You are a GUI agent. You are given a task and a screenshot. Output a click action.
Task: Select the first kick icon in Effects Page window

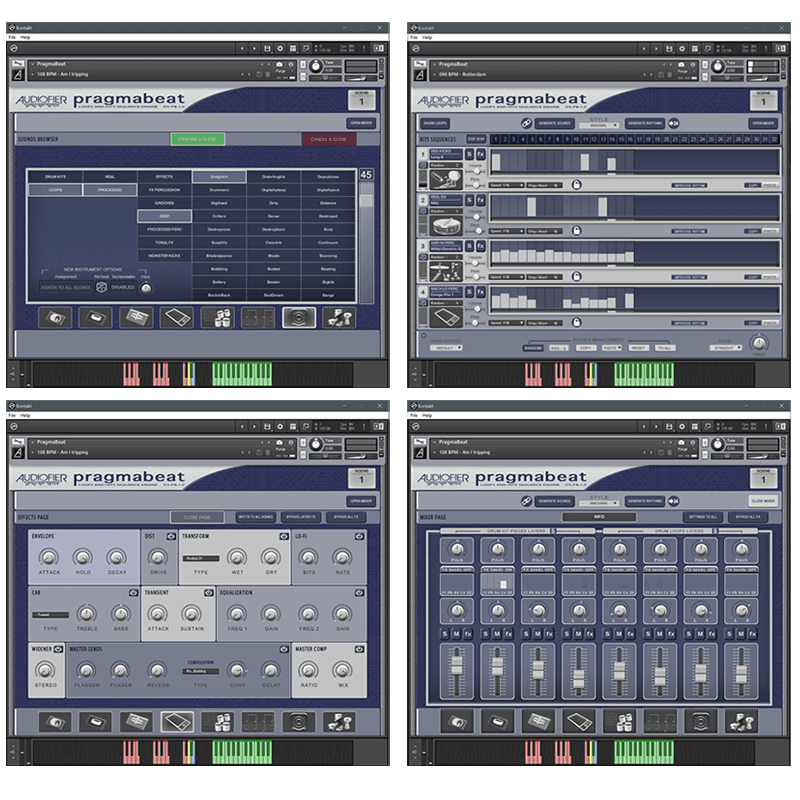click(55, 722)
